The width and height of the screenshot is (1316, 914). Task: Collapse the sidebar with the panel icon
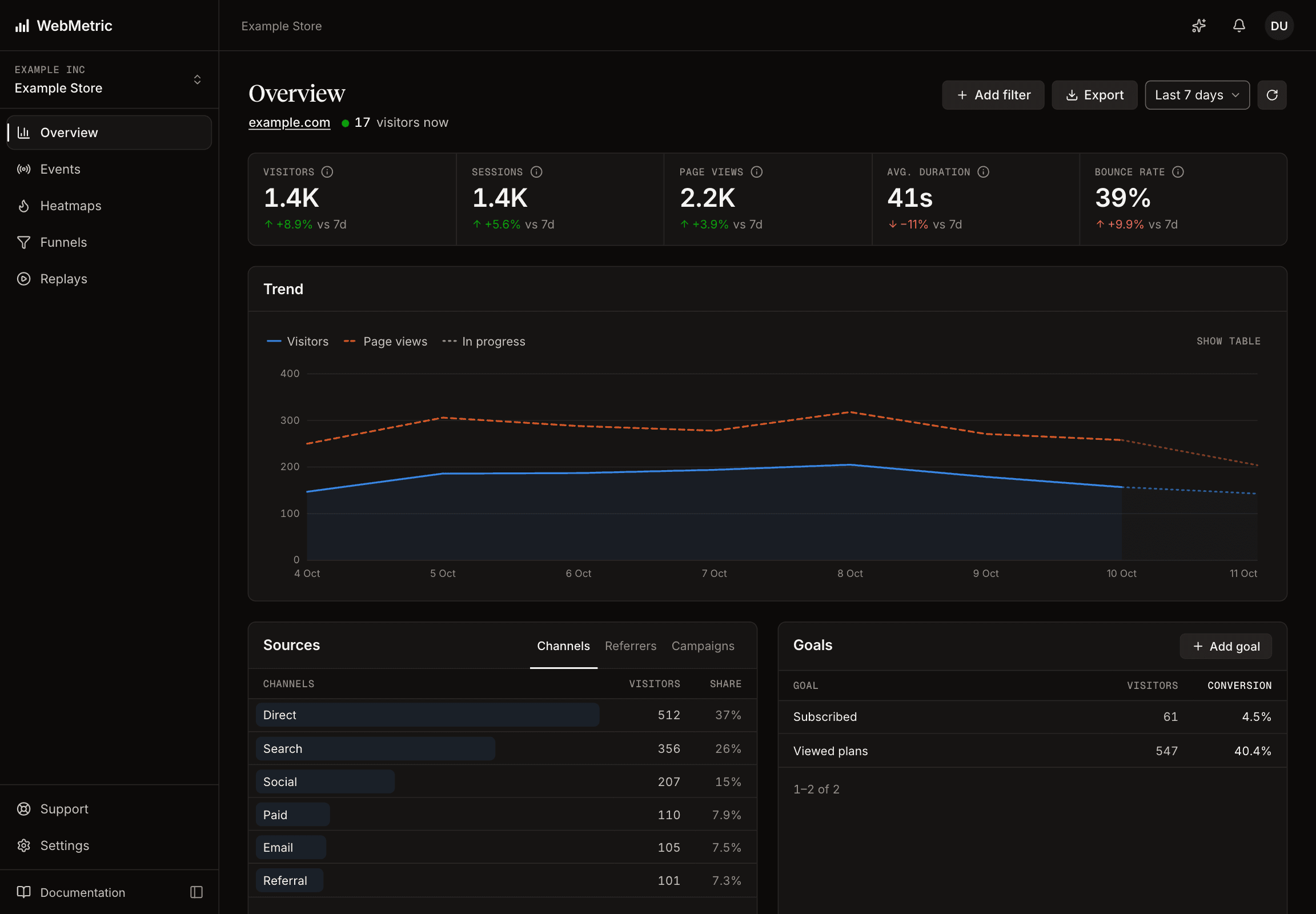click(196, 892)
